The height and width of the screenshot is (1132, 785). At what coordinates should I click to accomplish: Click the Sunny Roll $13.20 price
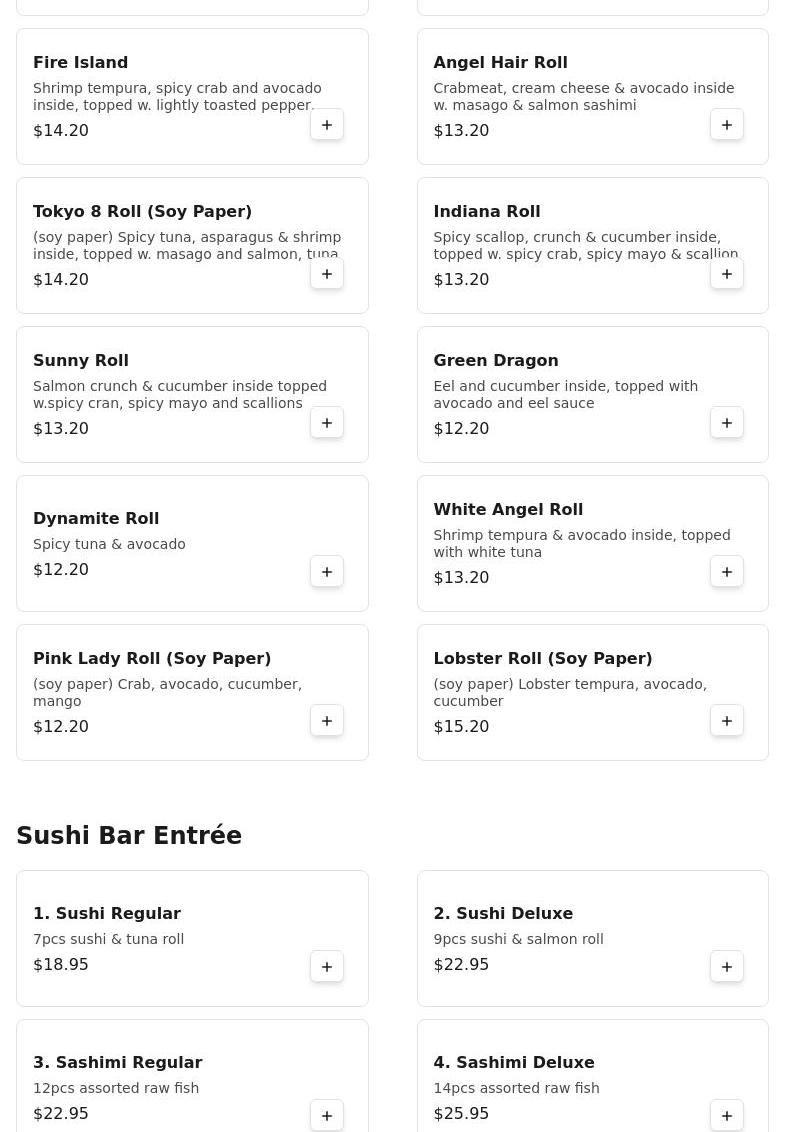[61, 428]
